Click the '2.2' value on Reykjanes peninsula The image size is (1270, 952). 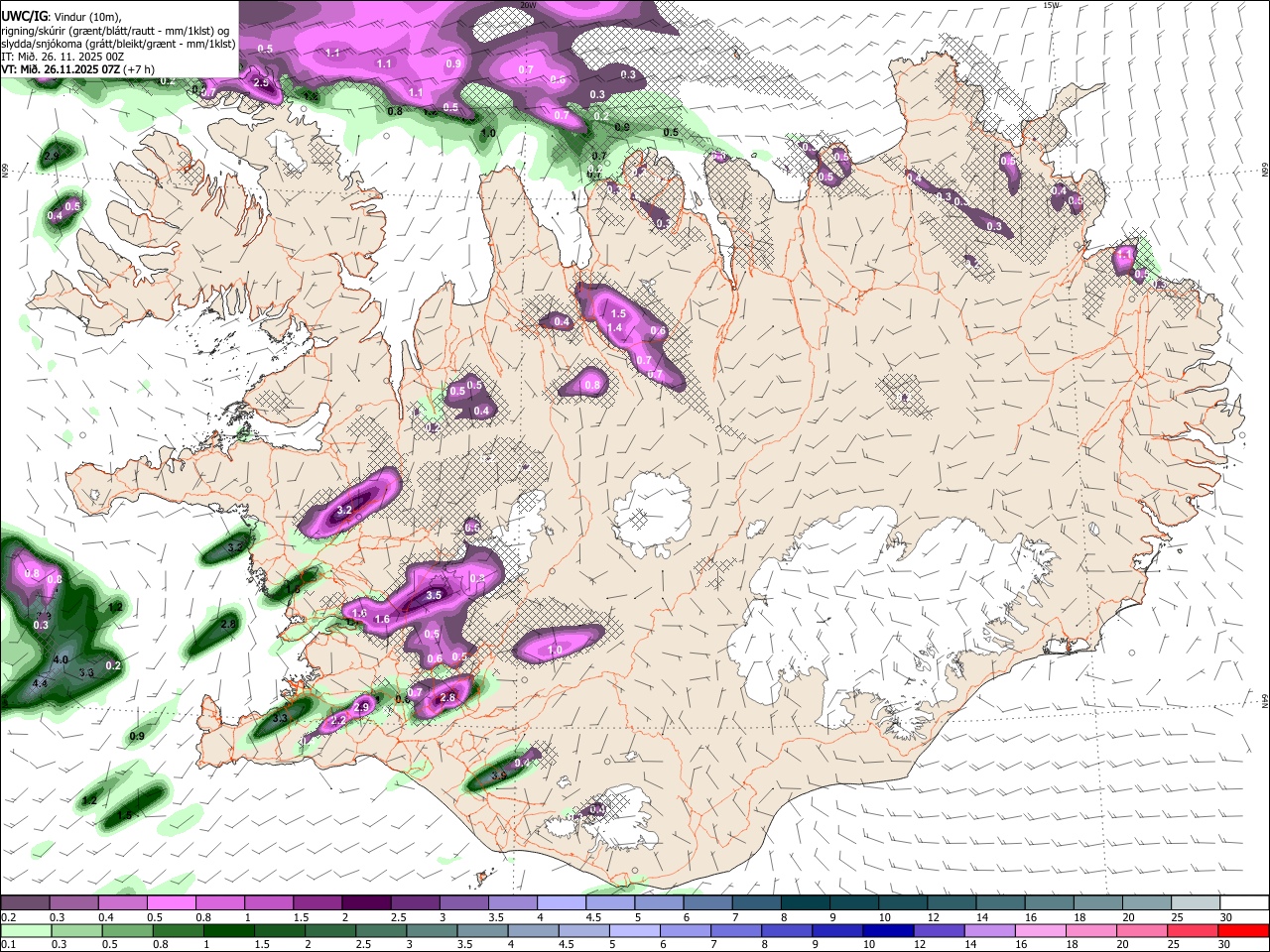pyautogui.click(x=338, y=721)
